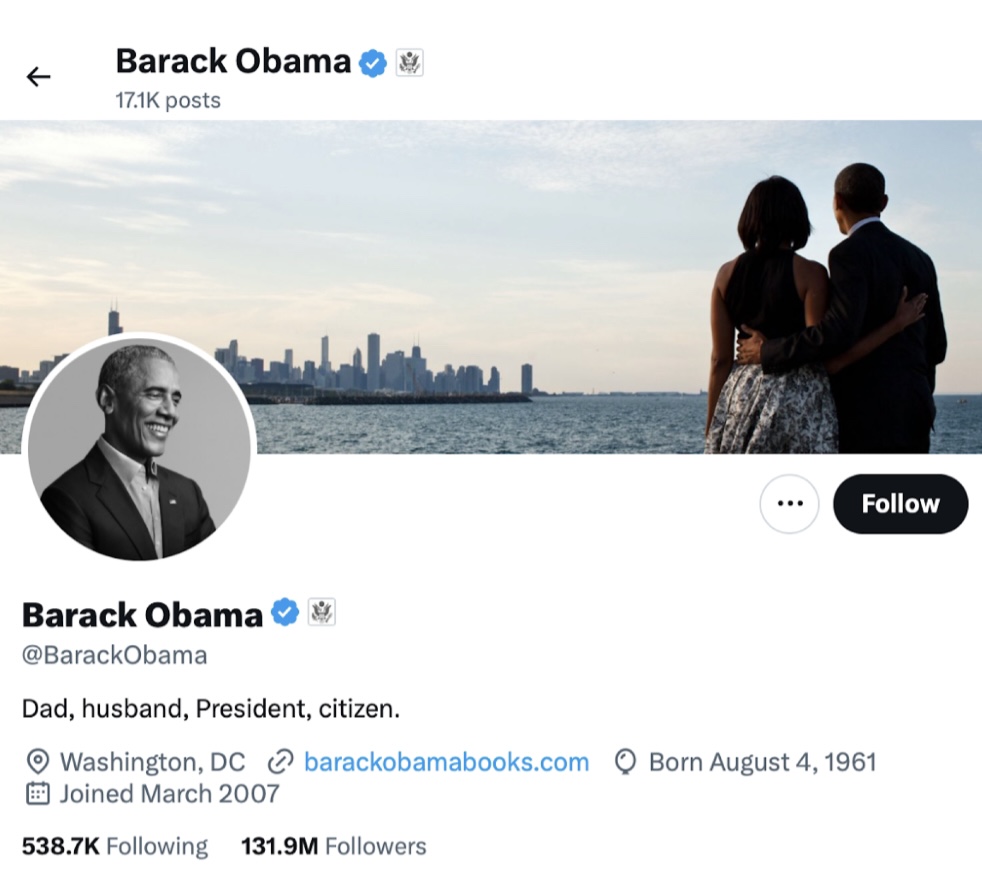Click the blue verified badge in top header

[373, 63]
